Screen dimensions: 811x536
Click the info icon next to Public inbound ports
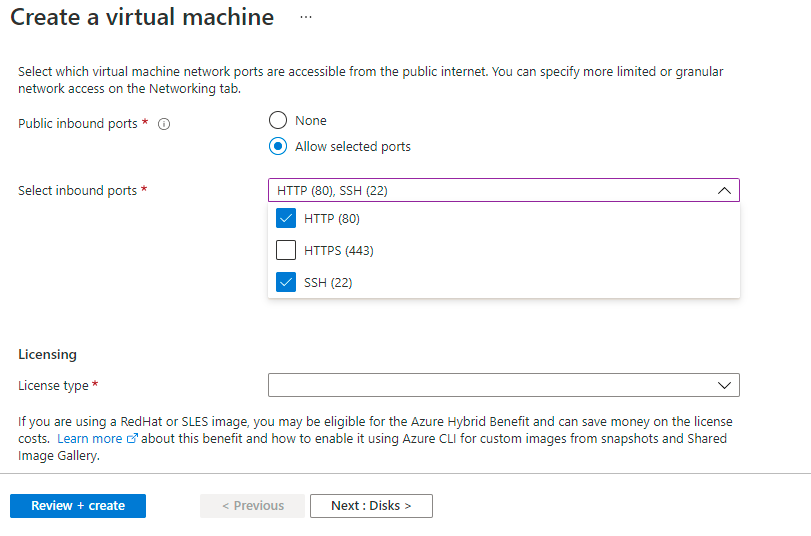[x=165, y=124]
